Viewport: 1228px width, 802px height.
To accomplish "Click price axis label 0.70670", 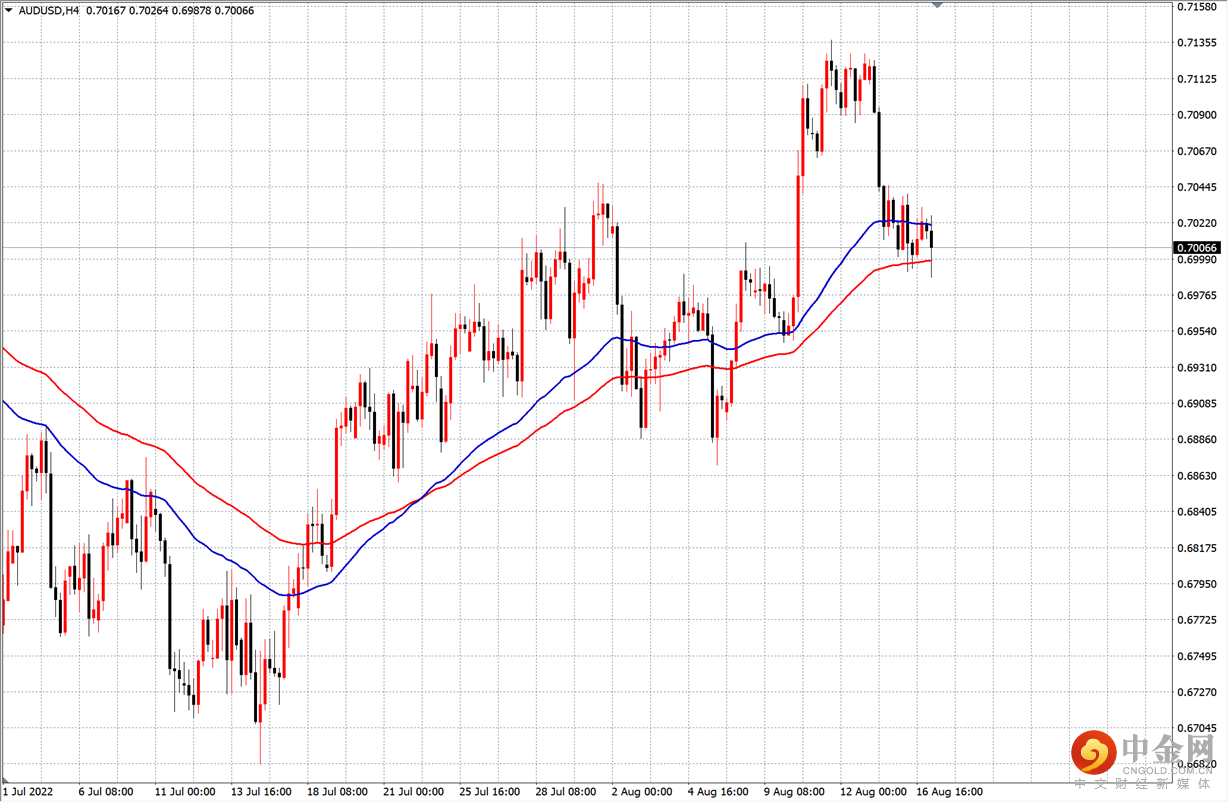I will click(x=1197, y=151).
